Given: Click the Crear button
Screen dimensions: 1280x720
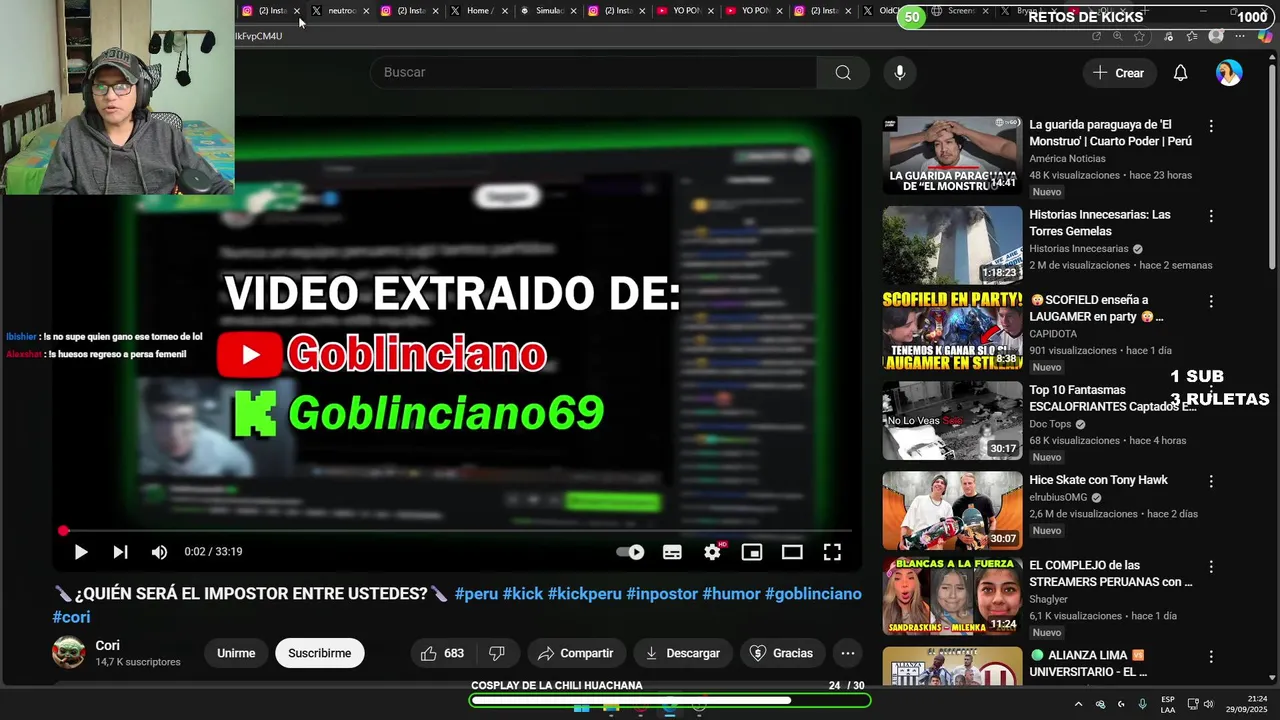Looking at the screenshot, I should click(x=1119, y=73).
